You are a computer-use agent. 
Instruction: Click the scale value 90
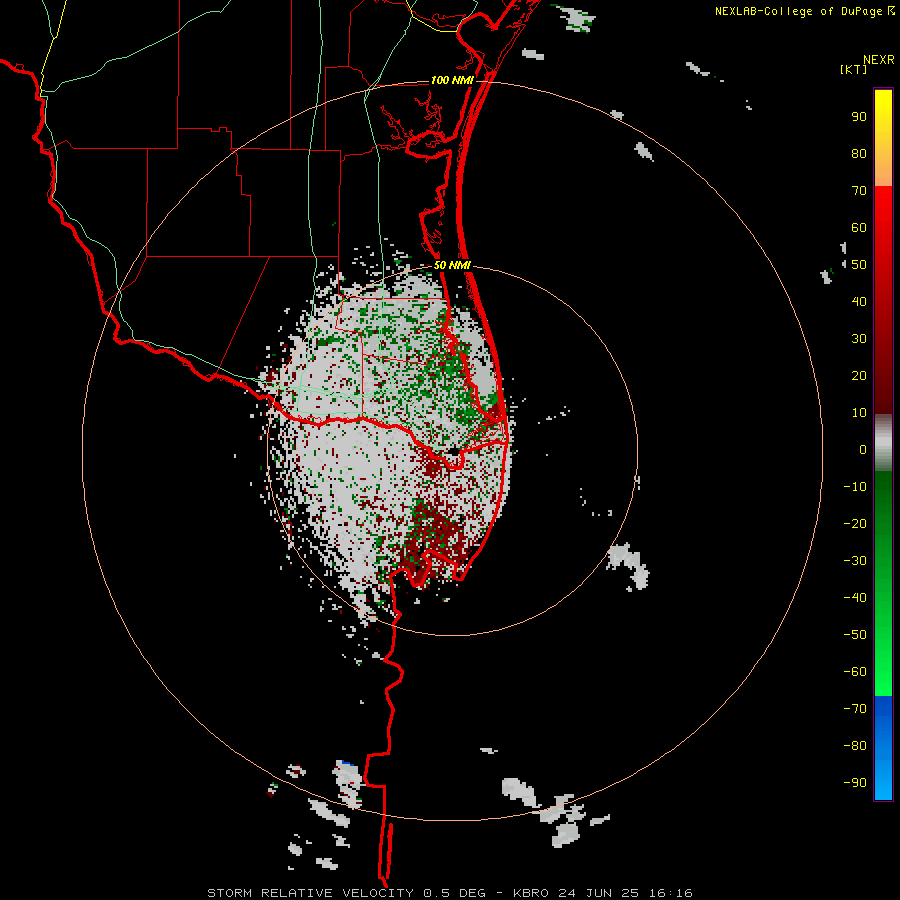pyautogui.click(x=859, y=117)
